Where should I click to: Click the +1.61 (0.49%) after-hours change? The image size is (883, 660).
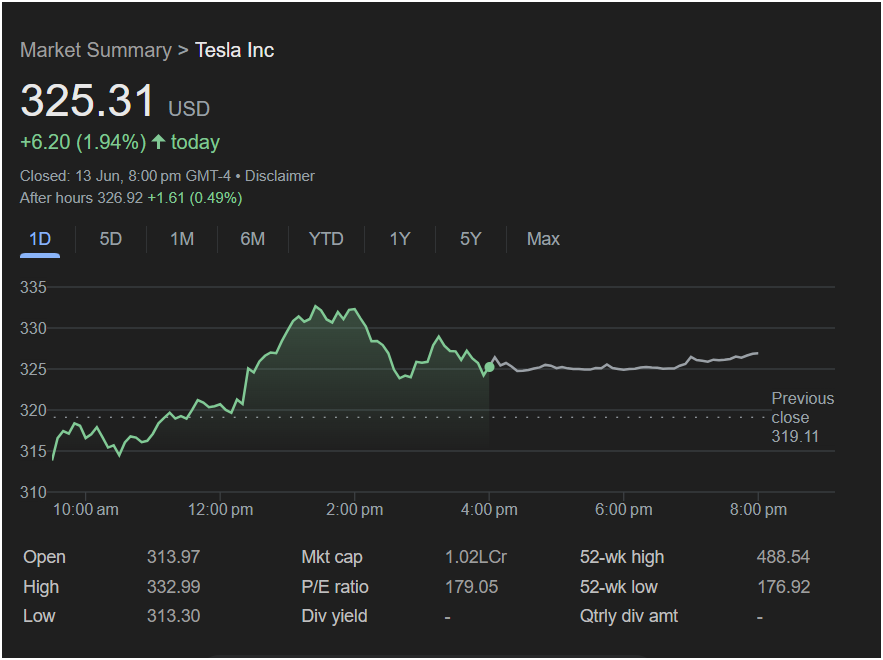tap(195, 198)
